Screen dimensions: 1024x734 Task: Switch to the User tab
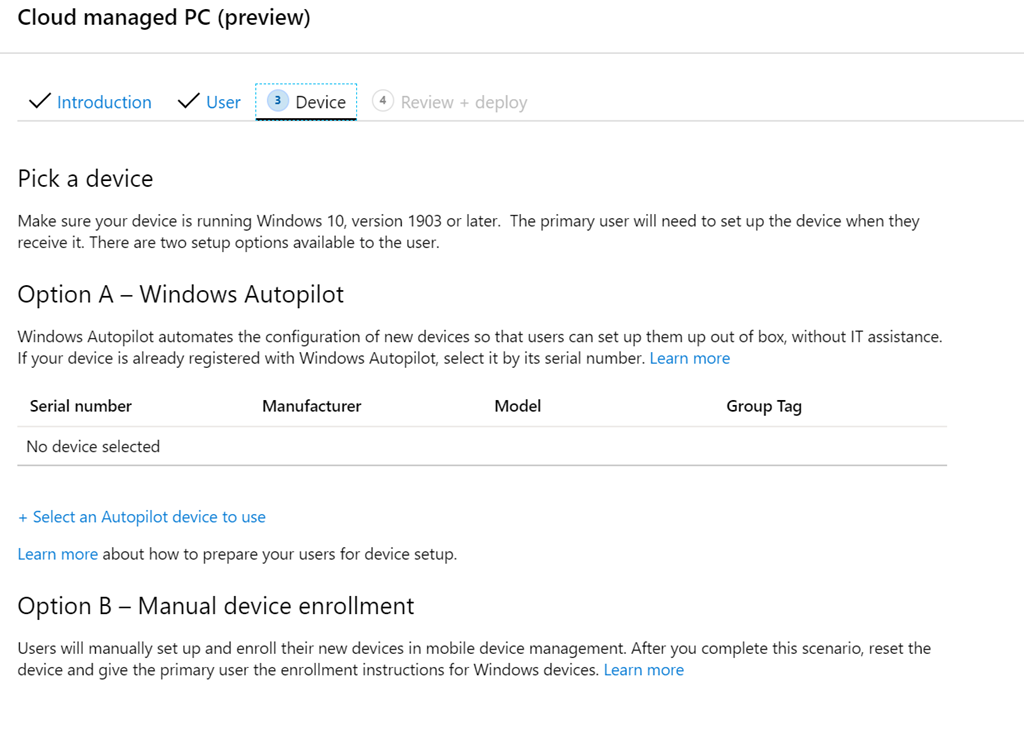pos(223,102)
